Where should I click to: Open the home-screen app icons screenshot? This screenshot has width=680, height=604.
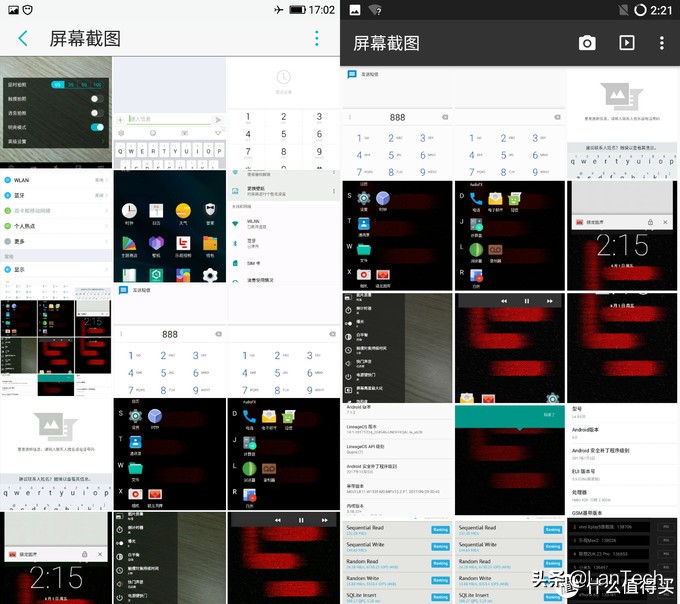tap(170, 226)
